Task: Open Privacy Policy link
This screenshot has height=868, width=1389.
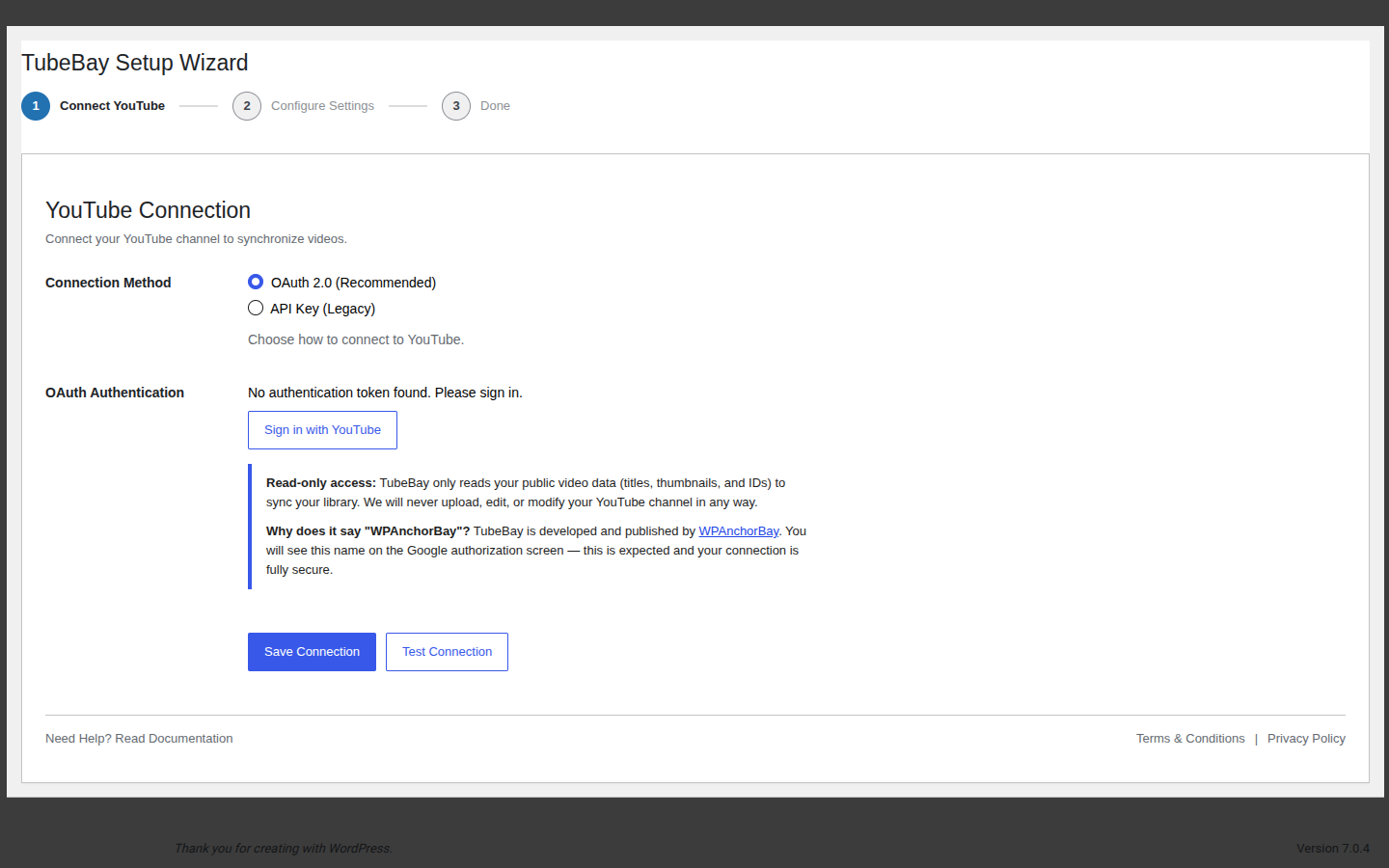Action: (1306, 739)
